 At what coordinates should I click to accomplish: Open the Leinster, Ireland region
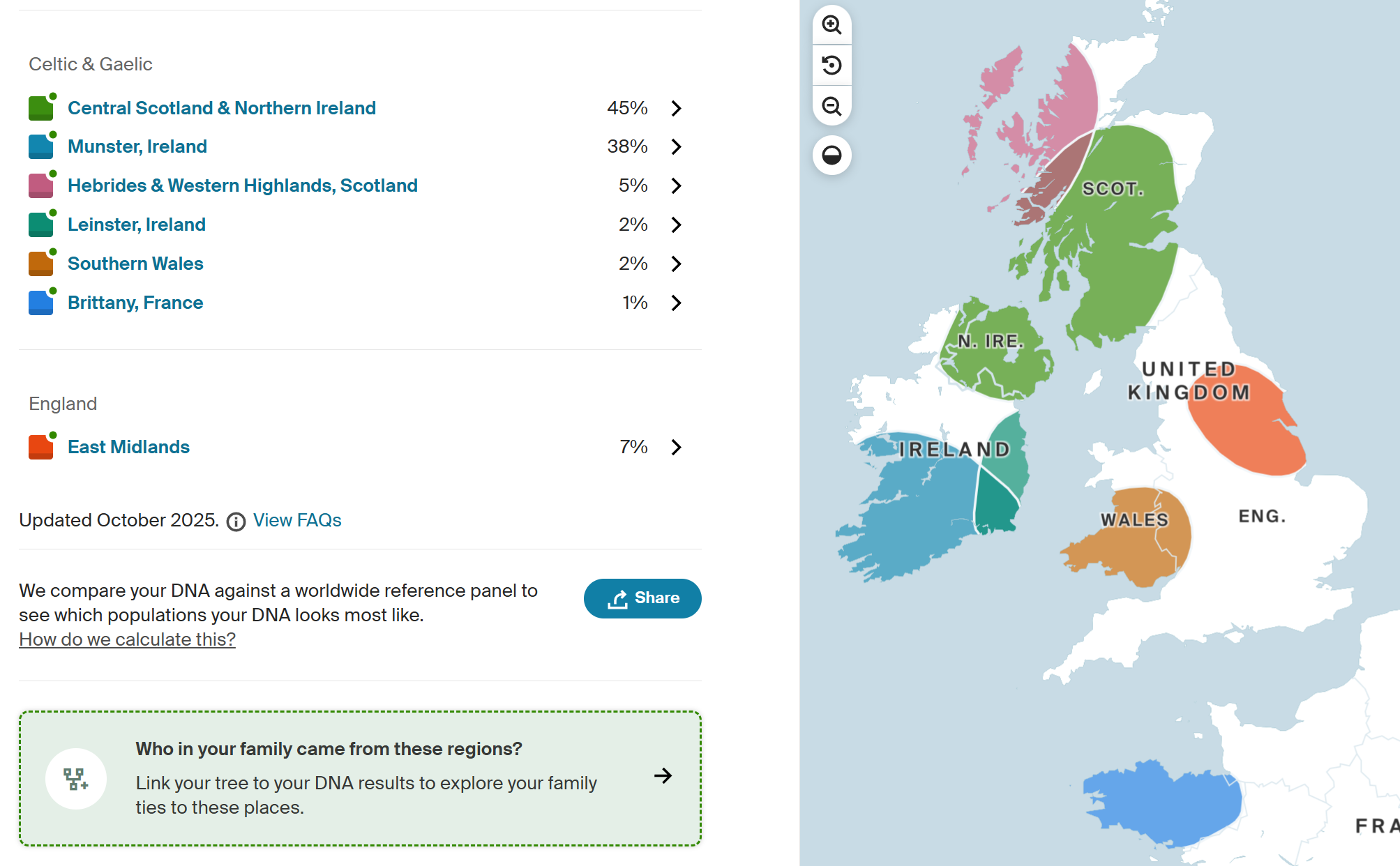[x=136, y=225]
